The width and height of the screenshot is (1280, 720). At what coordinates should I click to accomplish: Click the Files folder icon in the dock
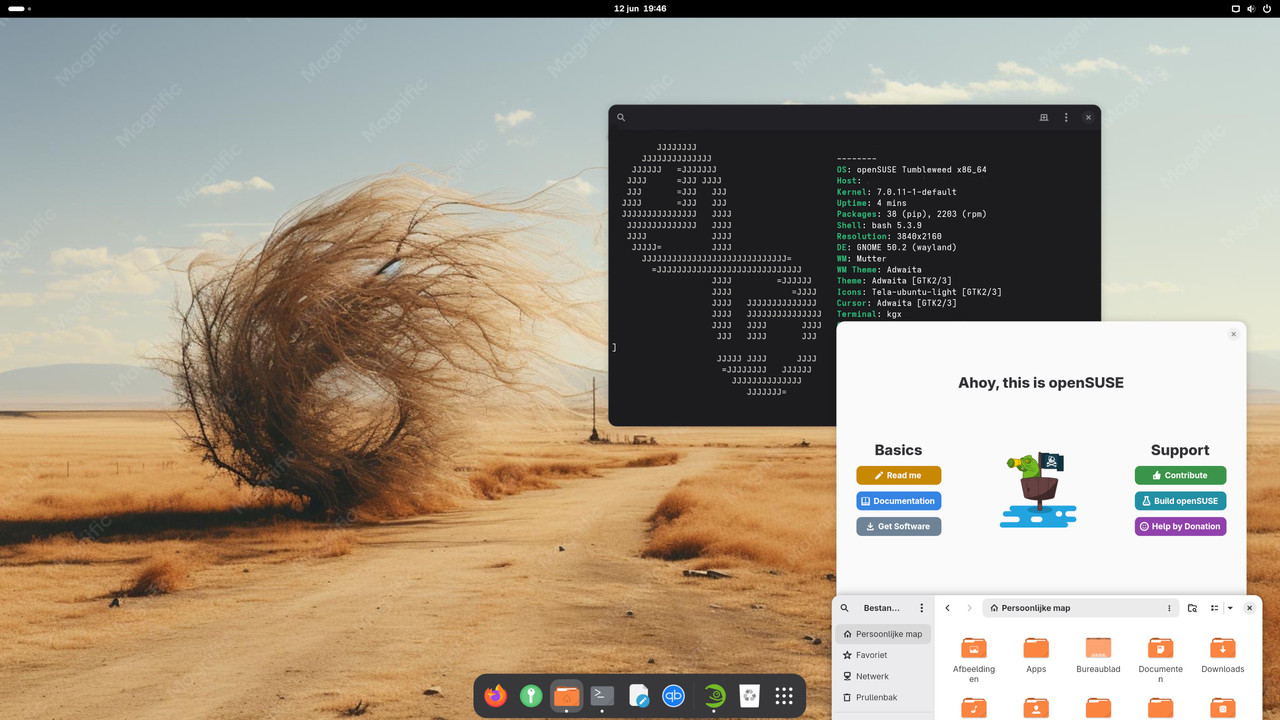click(566, 695)
